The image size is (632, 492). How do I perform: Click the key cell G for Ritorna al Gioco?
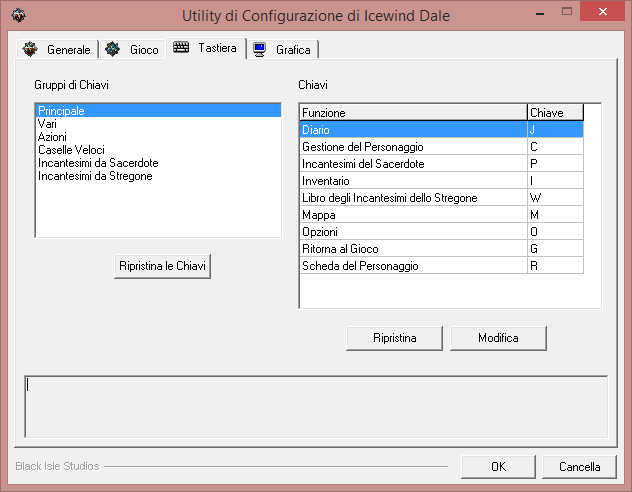(555, 249)
